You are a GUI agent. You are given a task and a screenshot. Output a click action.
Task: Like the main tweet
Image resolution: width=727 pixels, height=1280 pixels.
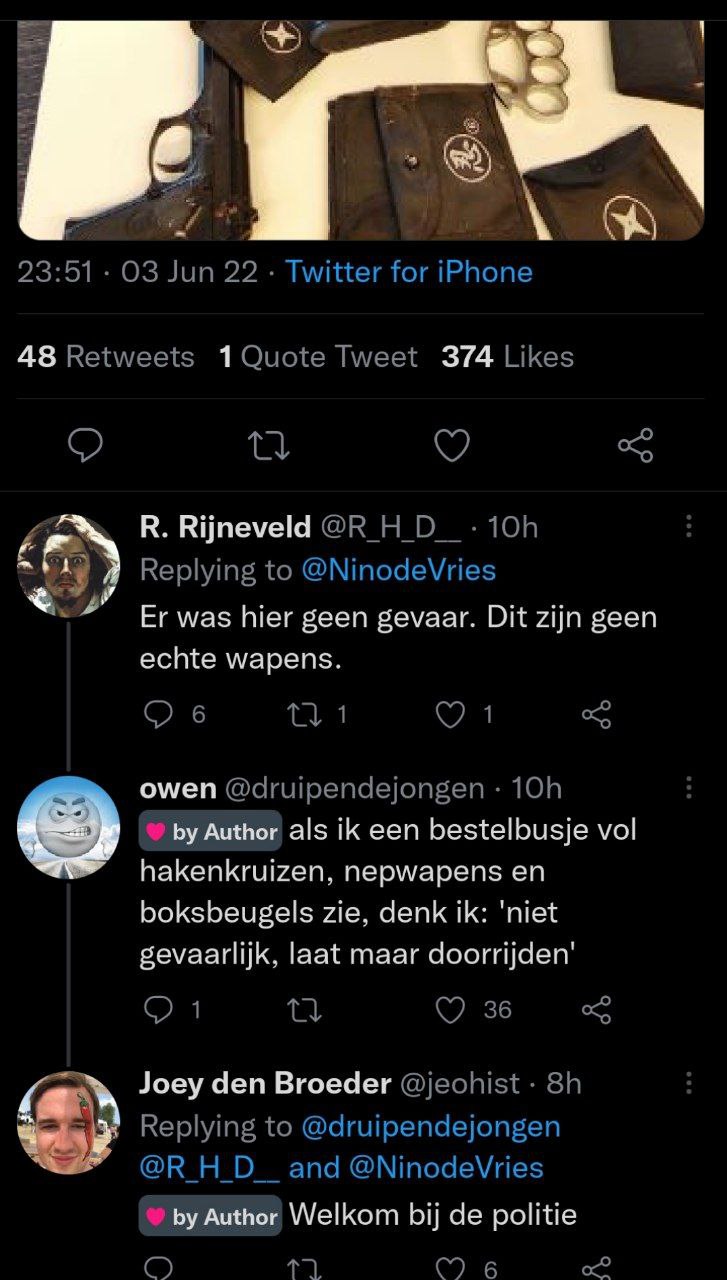tap(452, 446)
